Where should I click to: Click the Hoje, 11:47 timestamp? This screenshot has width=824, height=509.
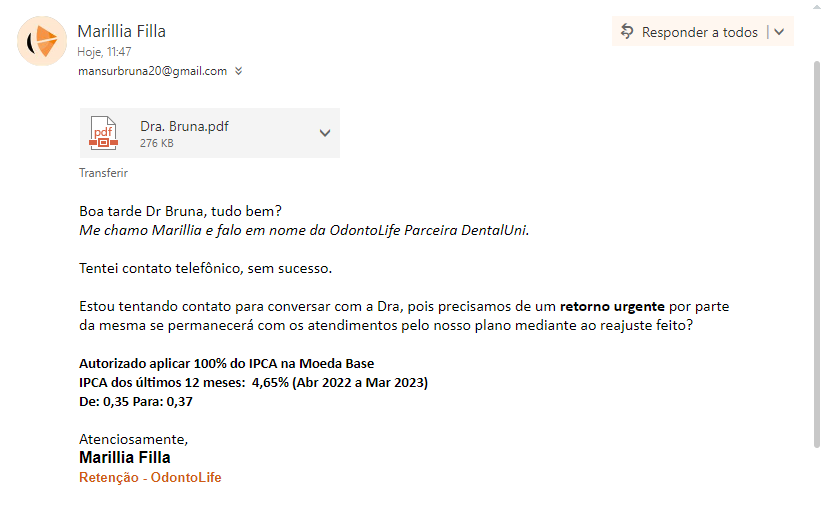click(104, 51)
